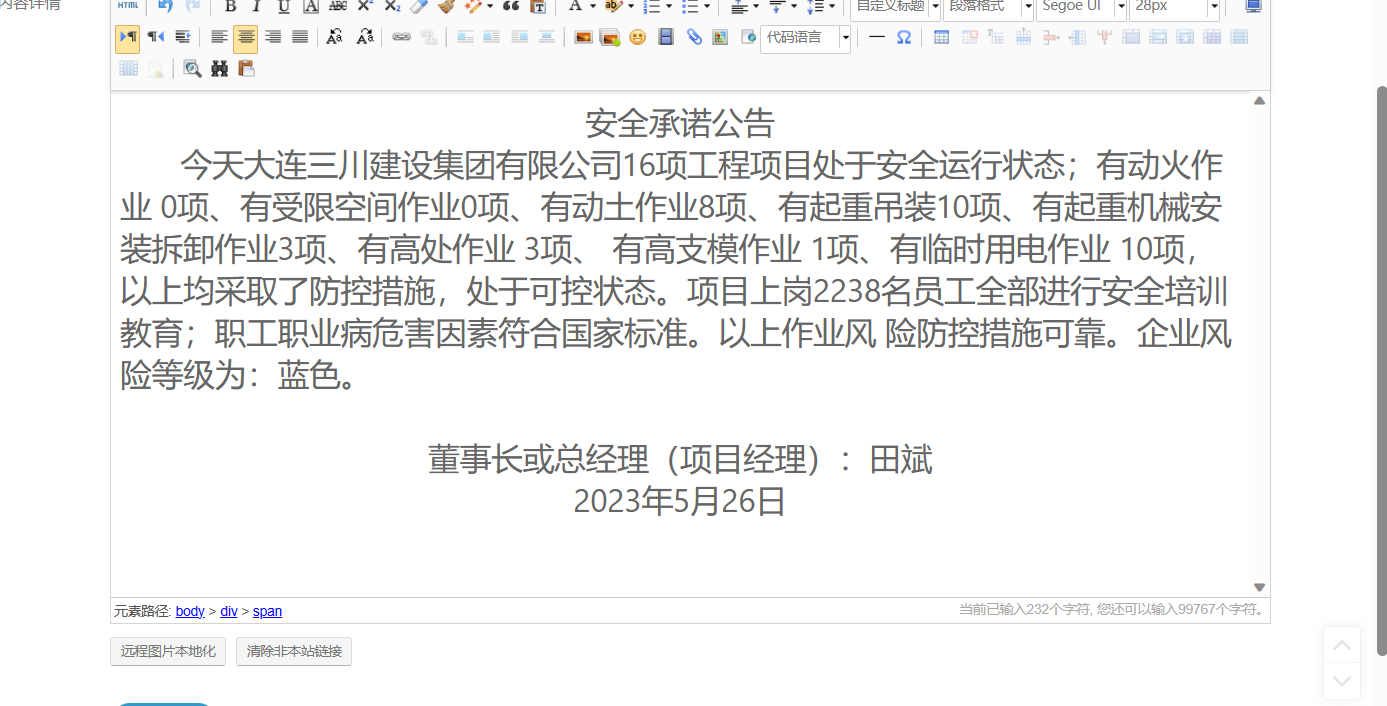Click the heading text 安全承诺公告
This screenshot has height=706, width=1387.
[680, 124]
